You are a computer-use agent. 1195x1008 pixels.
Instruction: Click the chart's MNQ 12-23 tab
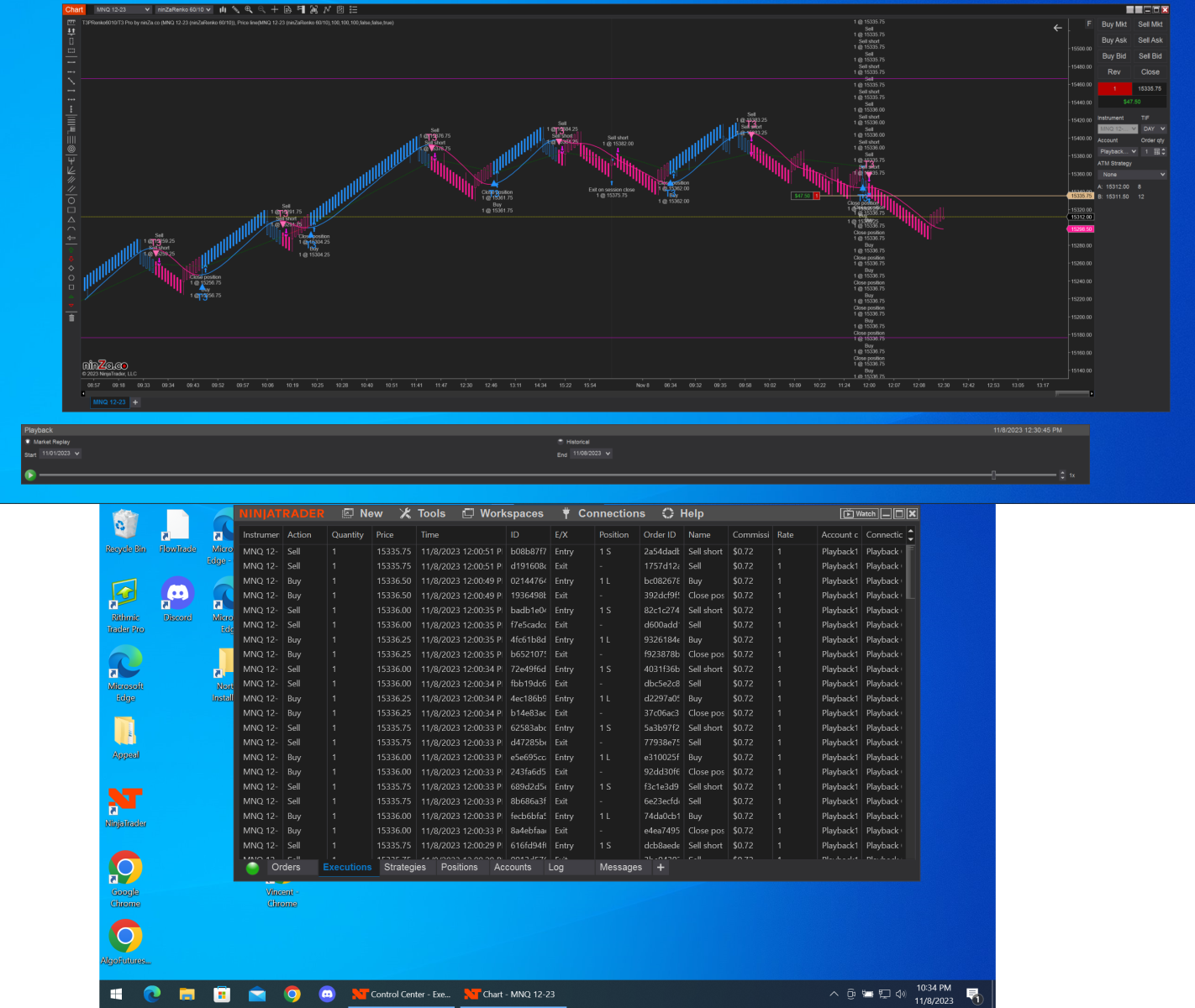[109, 402]
